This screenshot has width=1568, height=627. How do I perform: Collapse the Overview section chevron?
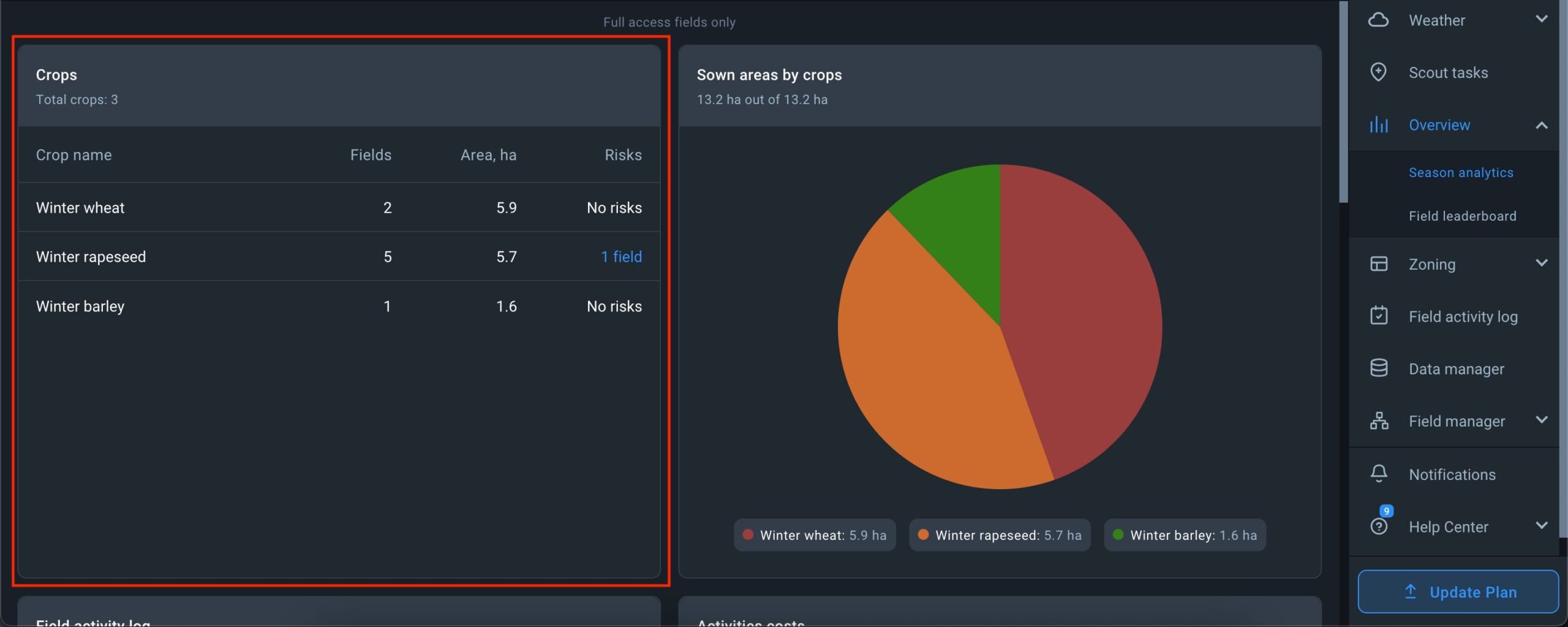[1541, 125]
